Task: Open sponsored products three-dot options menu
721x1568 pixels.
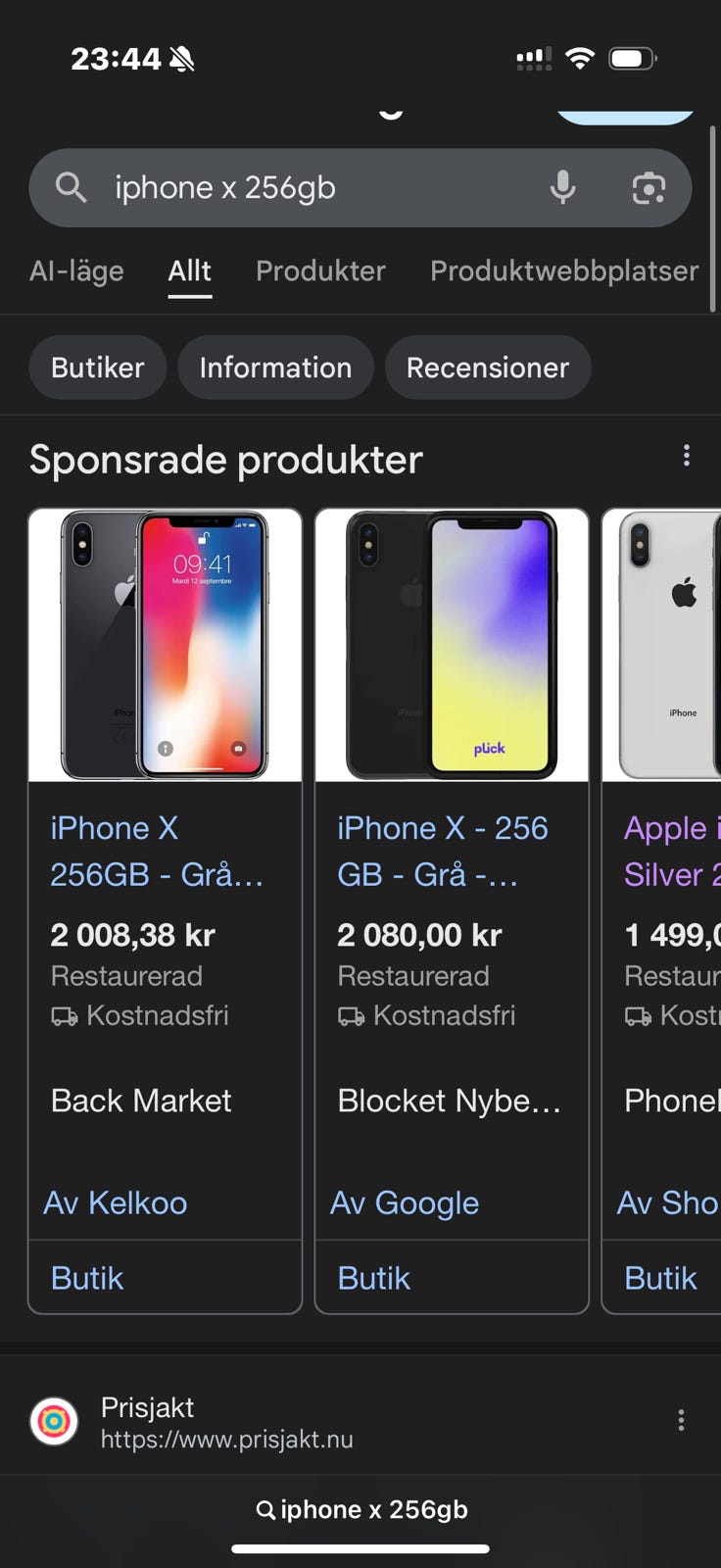Action: (x=686, y=456)
